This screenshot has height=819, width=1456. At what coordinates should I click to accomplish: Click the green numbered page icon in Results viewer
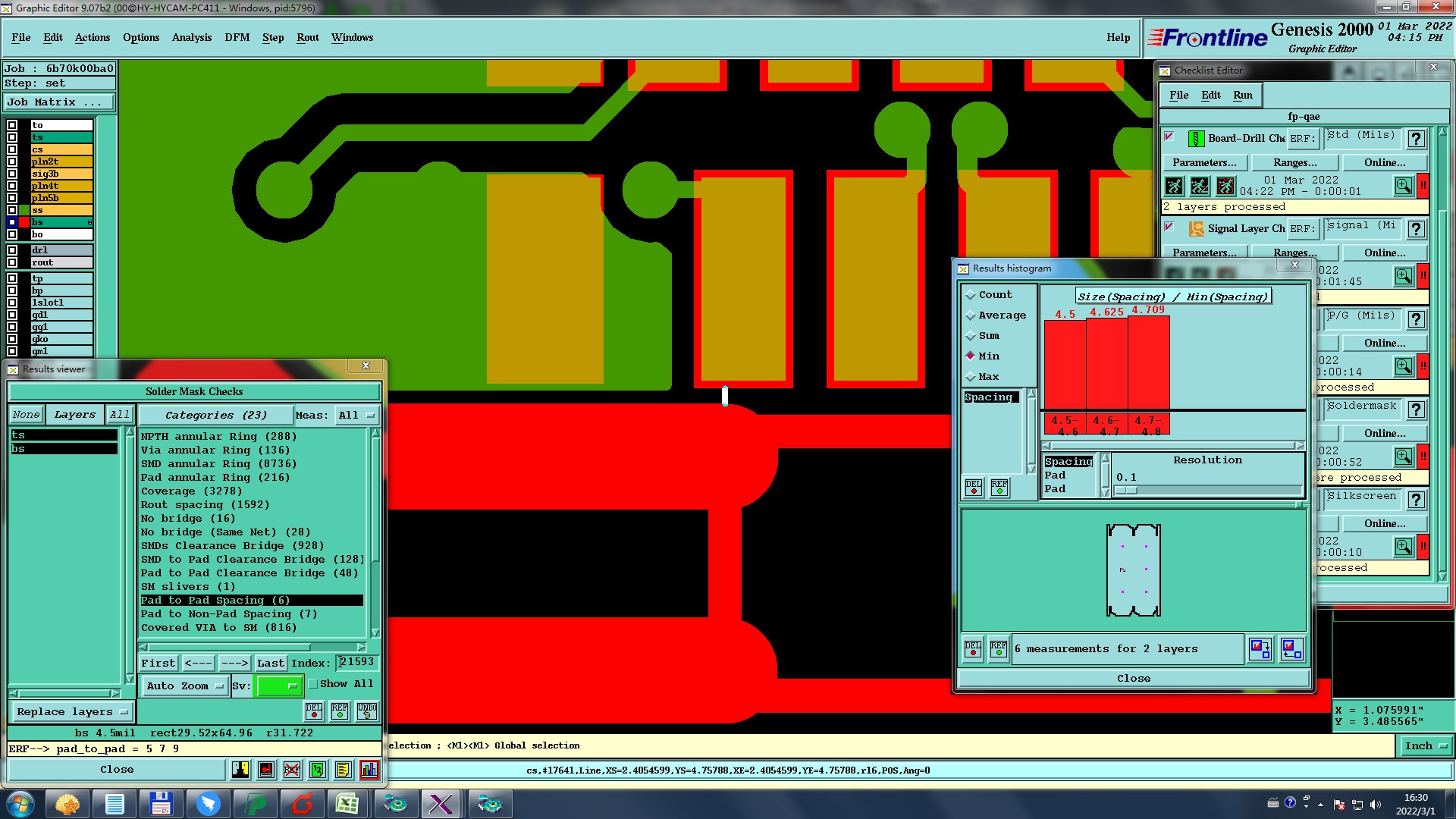pyautogui.click(x=318, y=770)
